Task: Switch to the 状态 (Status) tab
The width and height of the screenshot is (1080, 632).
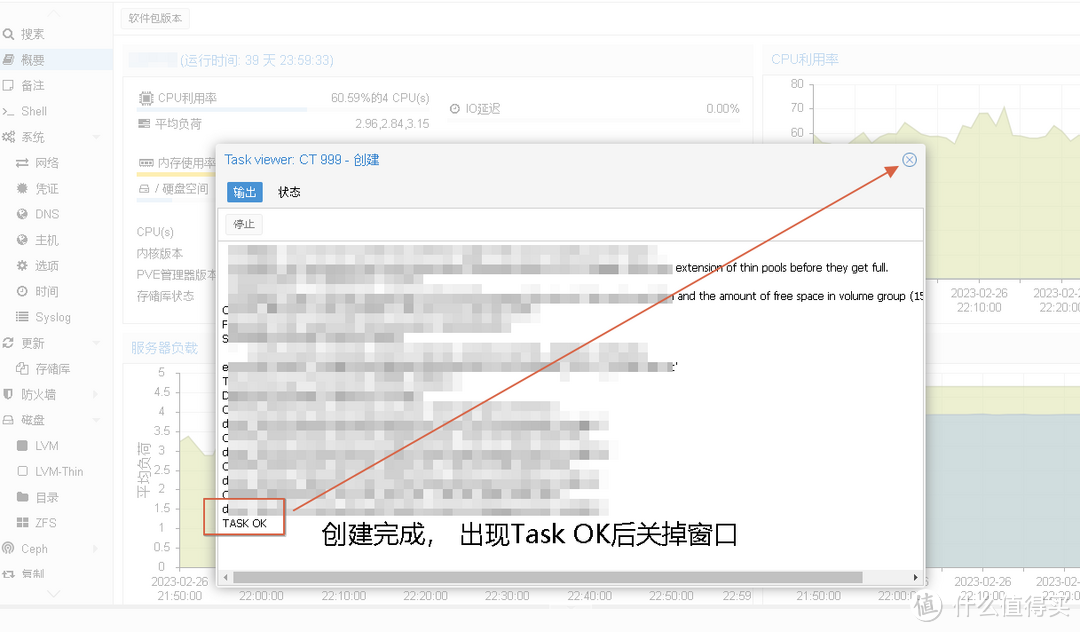Action: tap(289, 191)
